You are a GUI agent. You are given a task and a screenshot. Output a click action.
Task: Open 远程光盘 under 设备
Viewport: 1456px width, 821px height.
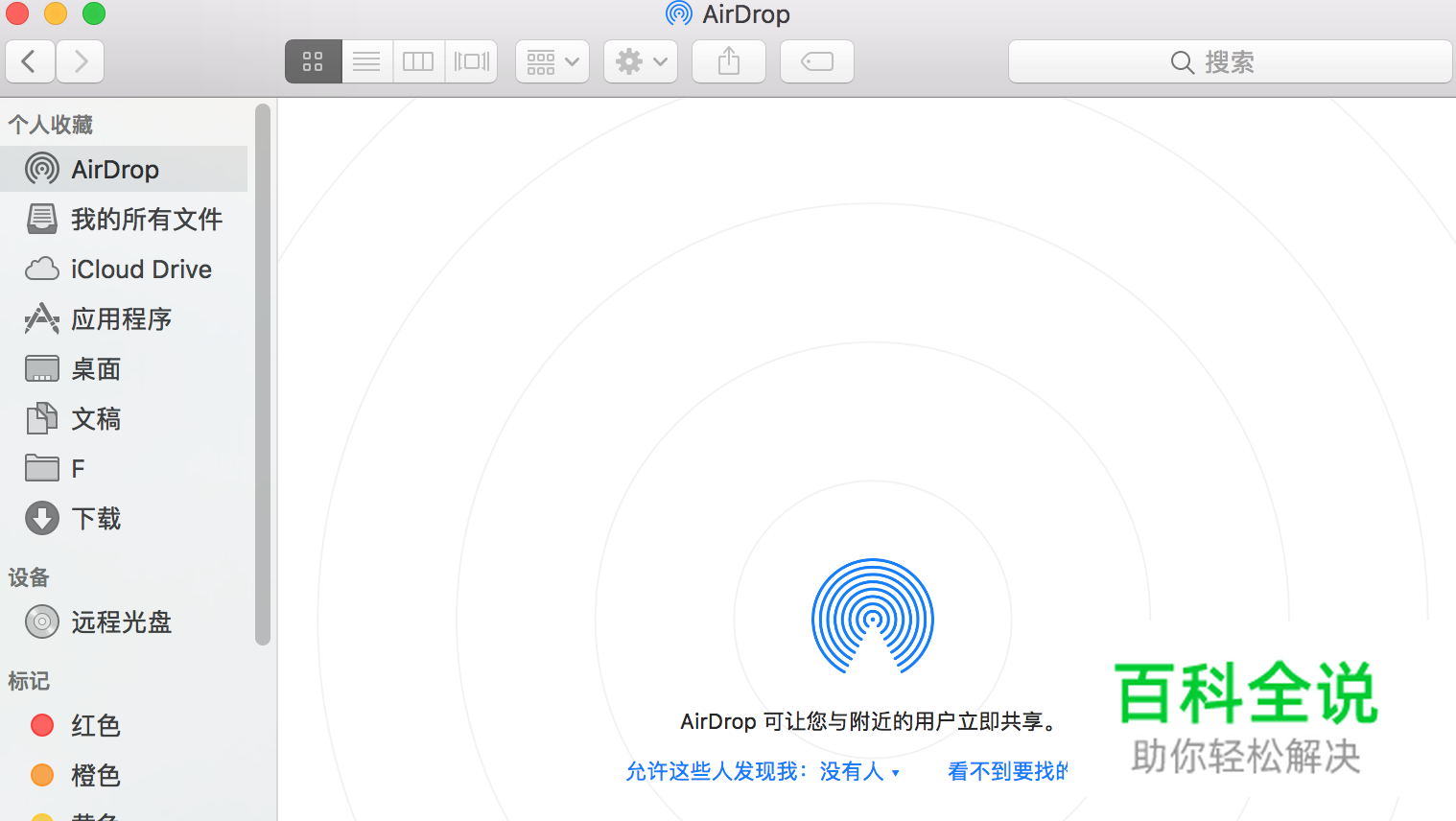(x=122, y=622)
